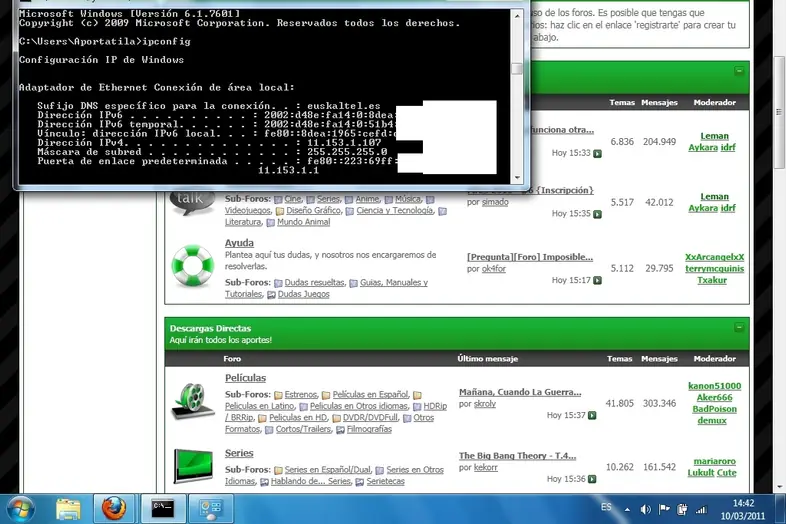This screenshot has height=524, width=786.
Task: Open the Serietecas sub-forum
Action: (385, 481)
